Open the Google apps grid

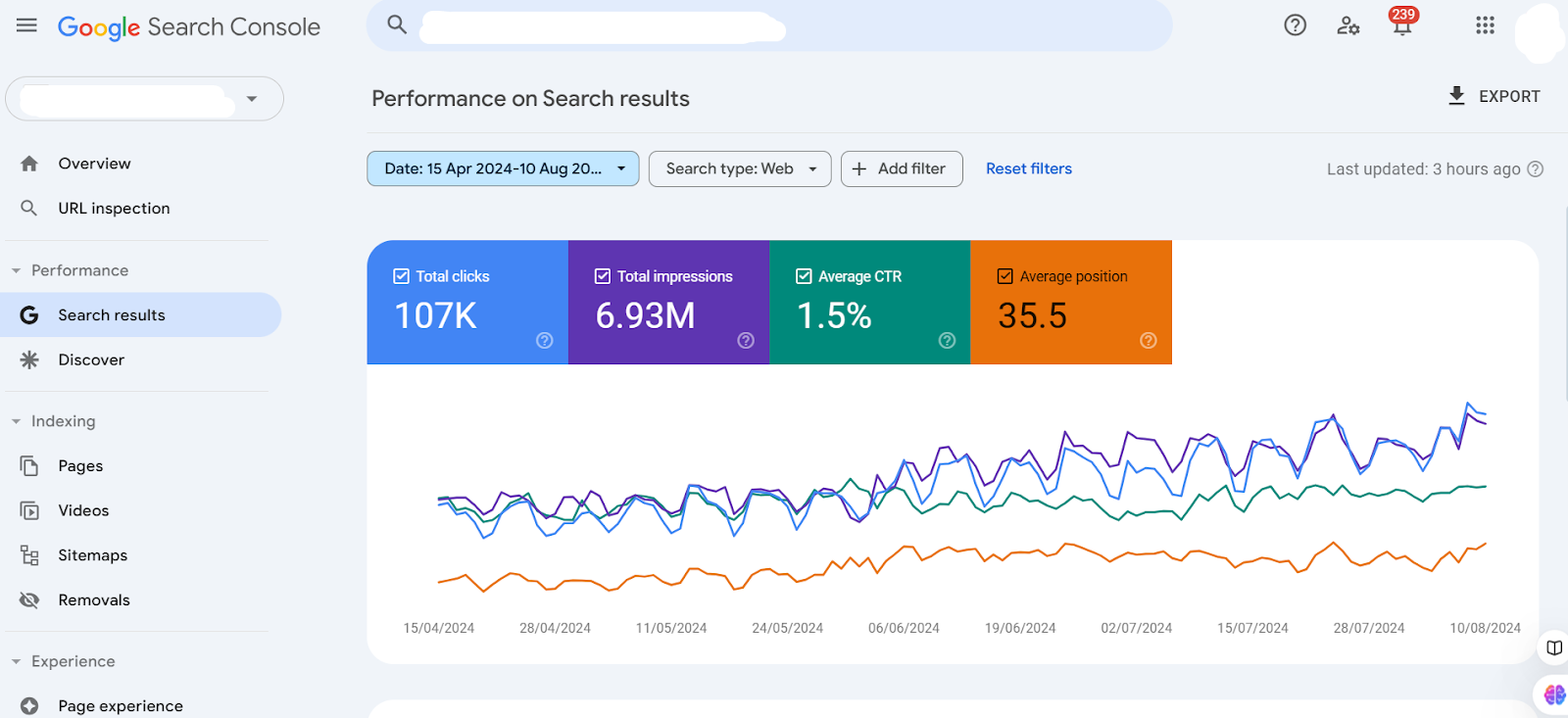(x=1486, y=25)
